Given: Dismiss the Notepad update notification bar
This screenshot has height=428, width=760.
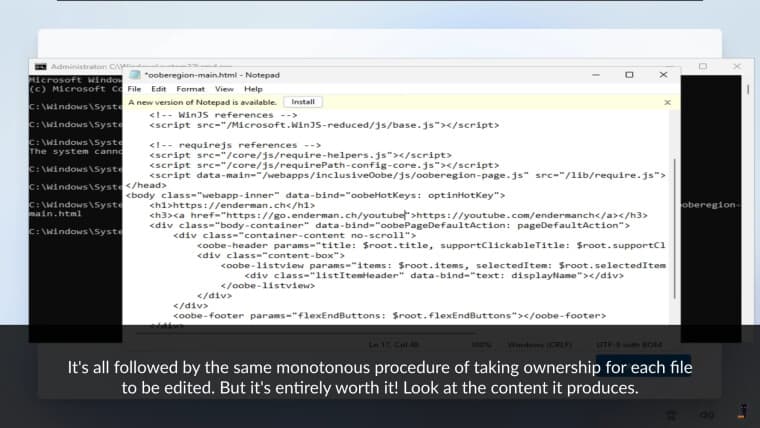Looking at the screenshot, I should pyautogui.click(x=667, y=102).
